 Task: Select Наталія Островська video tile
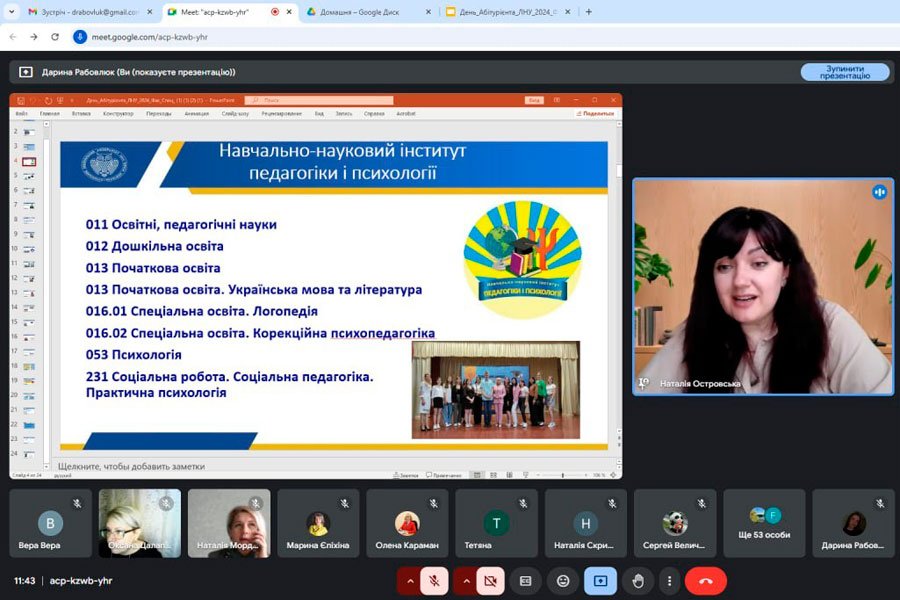click(x=763, y=287)
